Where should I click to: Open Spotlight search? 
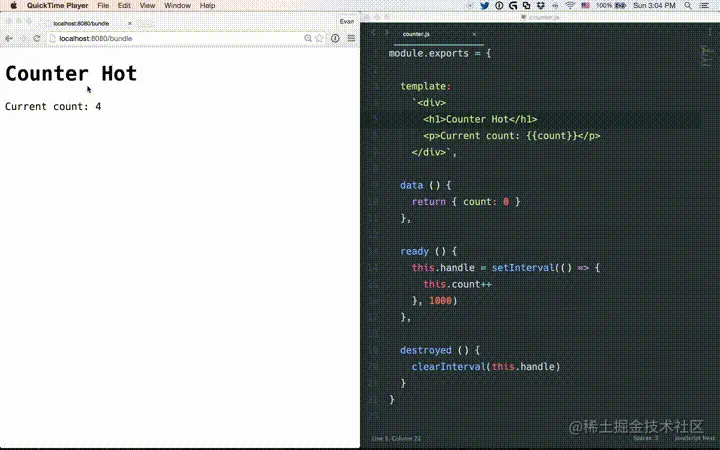click(688, 6)
